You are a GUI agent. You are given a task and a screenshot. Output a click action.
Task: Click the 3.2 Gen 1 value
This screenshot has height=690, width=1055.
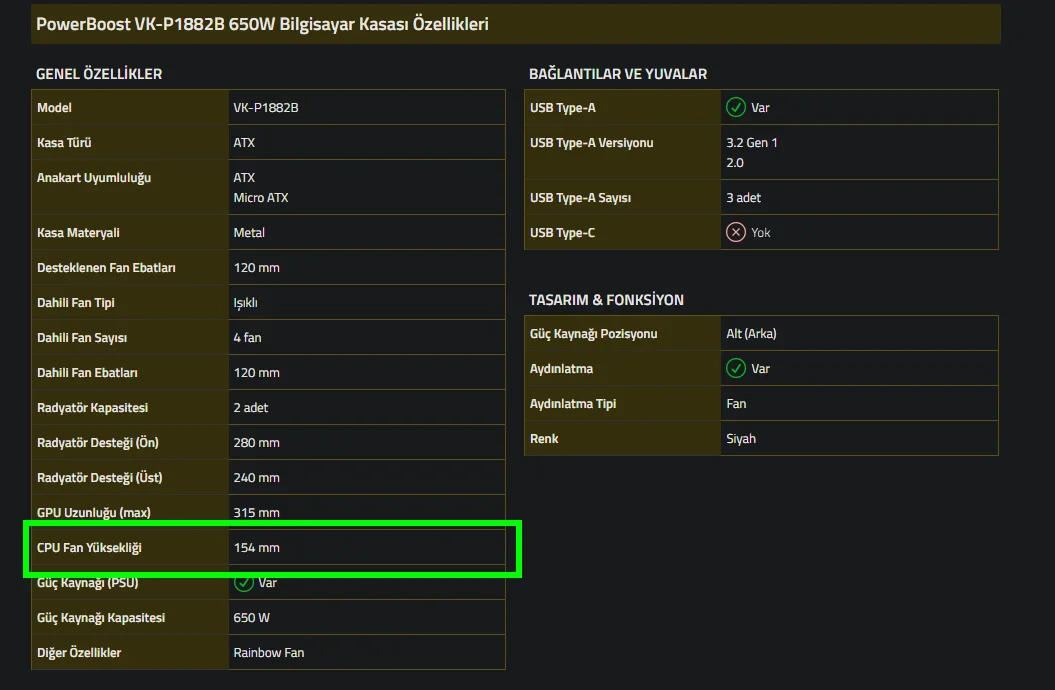tap(752, 143)
